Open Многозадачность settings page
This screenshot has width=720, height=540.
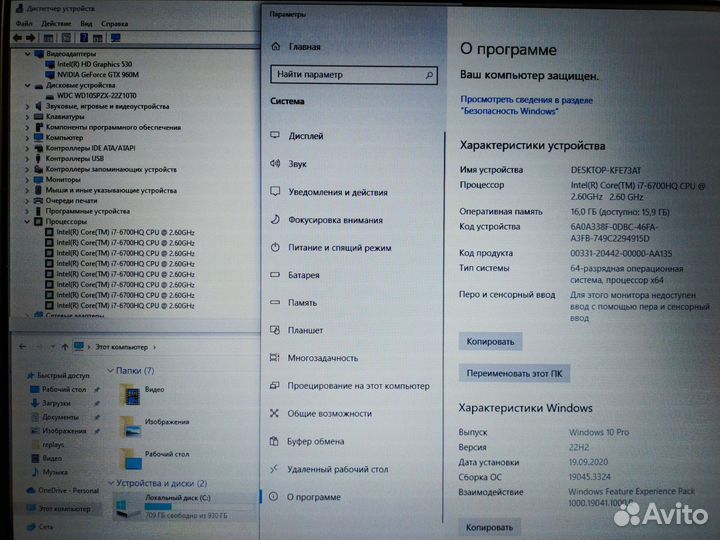point(322,358)
